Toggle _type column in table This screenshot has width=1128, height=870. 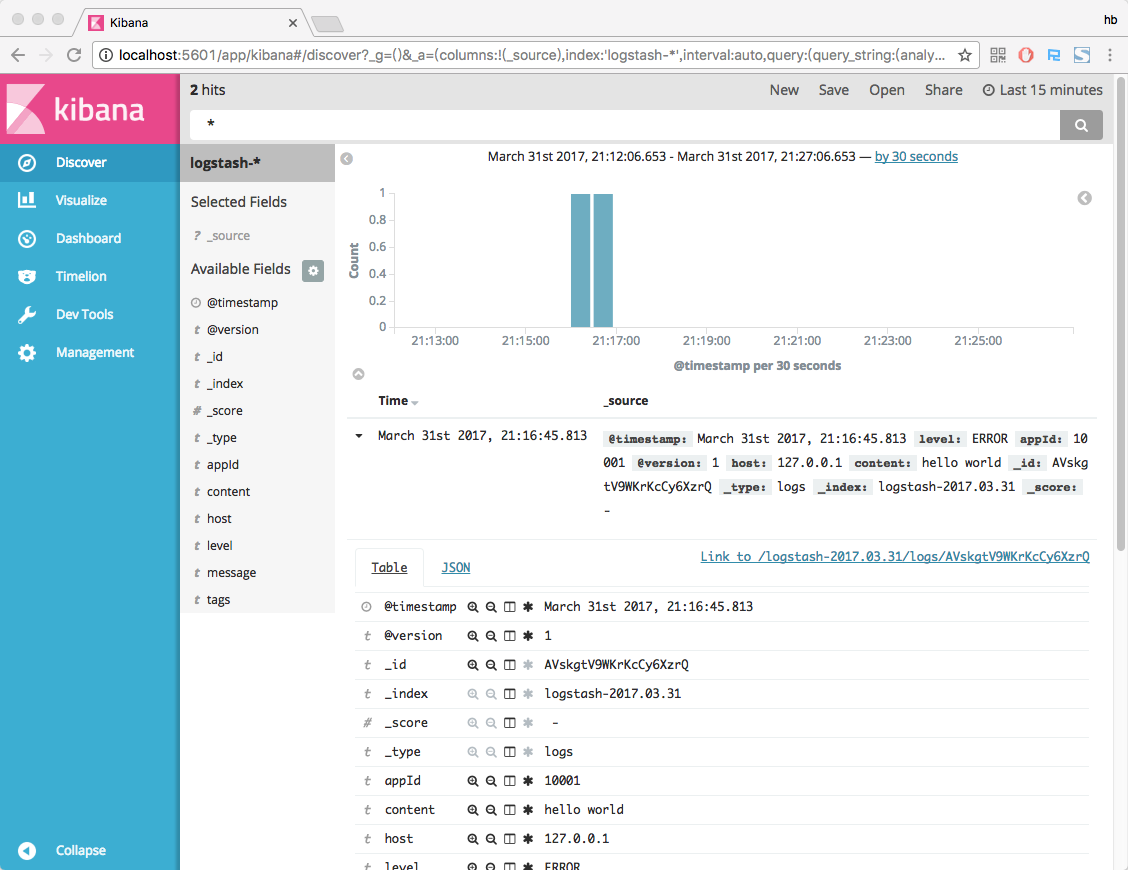pos(509,752)
